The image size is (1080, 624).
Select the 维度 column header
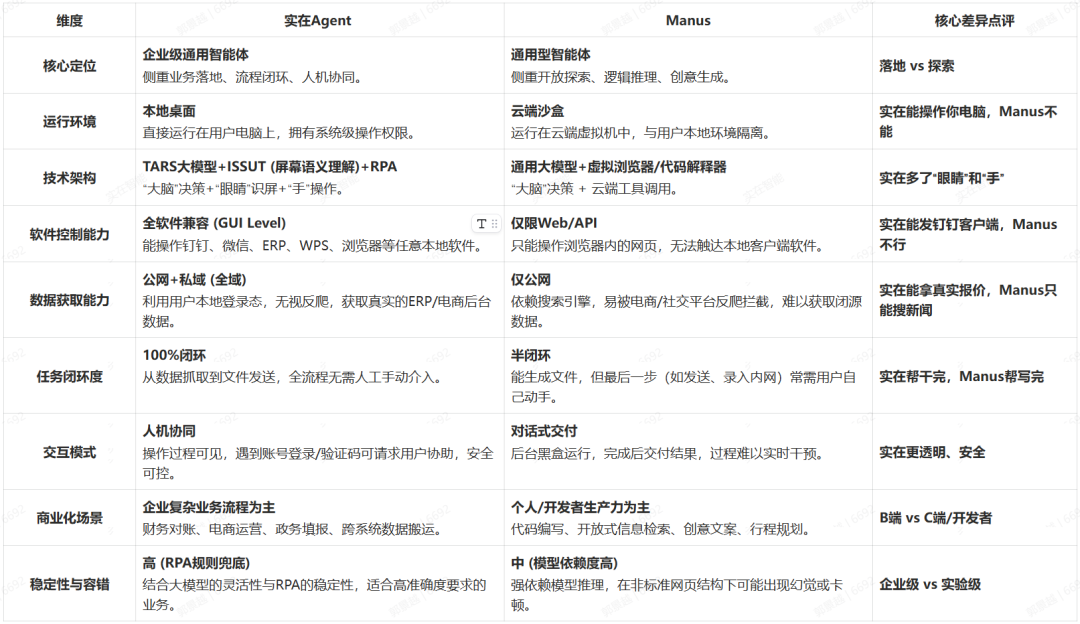click(67, 20)
